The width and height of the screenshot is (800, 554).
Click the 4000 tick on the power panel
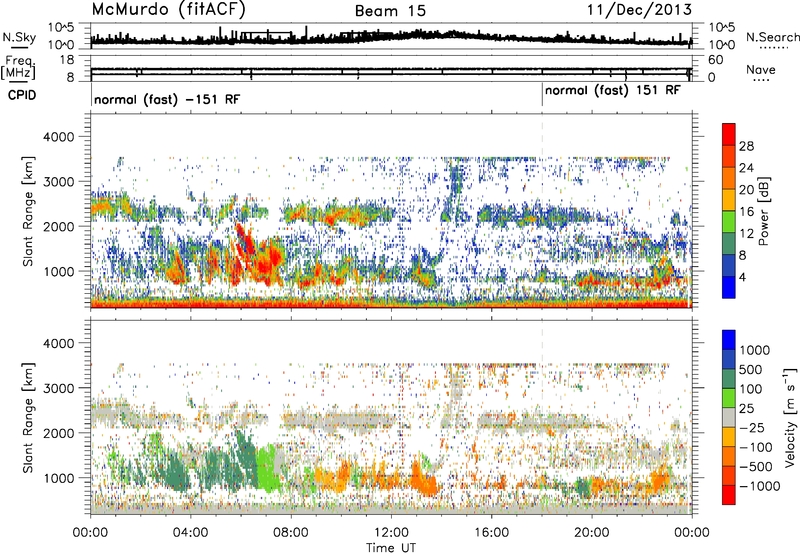pos(60,137)
